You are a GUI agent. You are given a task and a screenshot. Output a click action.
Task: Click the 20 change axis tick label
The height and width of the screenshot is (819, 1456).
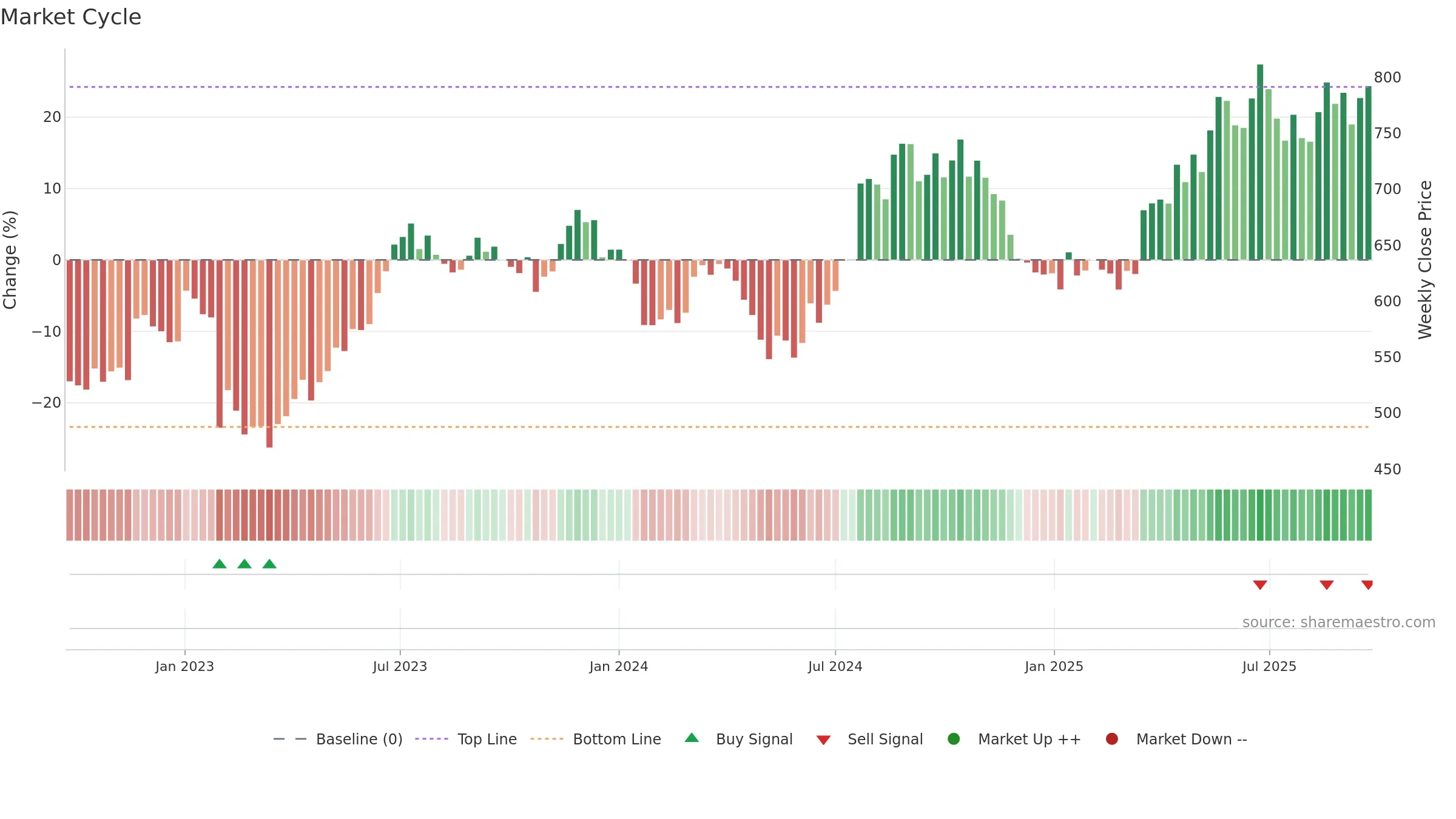52,116
